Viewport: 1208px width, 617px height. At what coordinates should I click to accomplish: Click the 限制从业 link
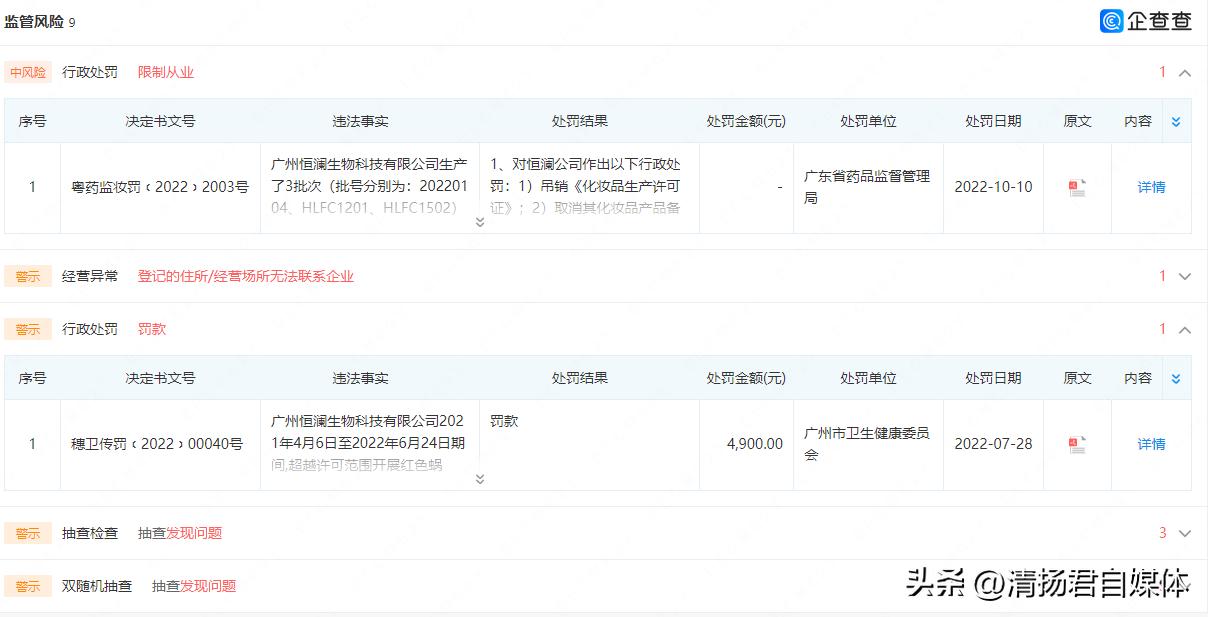[x=168, y=71]
